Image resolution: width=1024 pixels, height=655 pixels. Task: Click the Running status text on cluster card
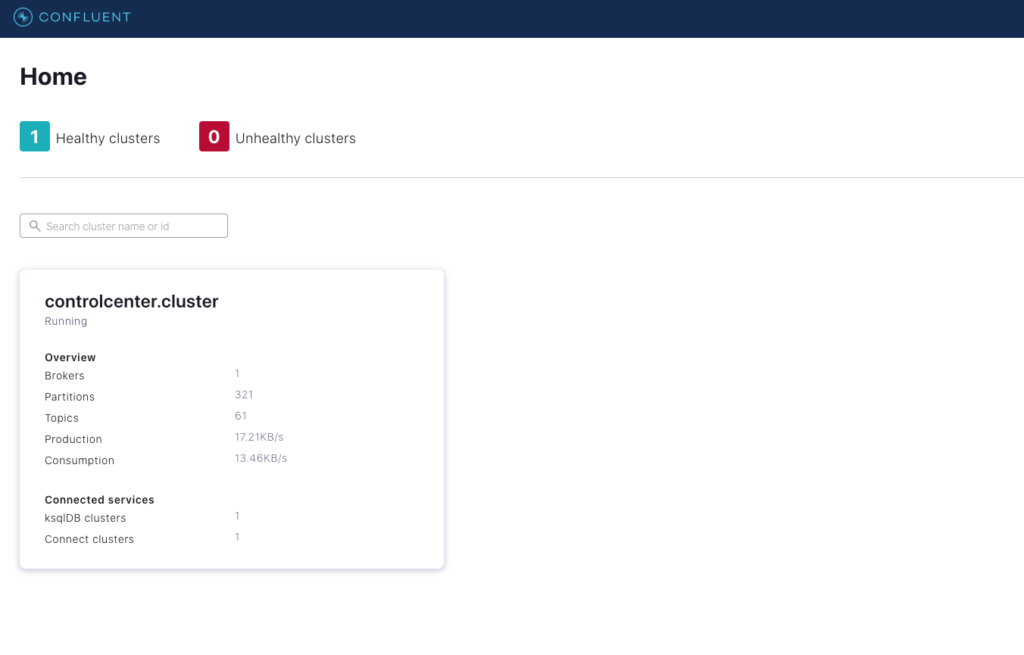point(66,321)
